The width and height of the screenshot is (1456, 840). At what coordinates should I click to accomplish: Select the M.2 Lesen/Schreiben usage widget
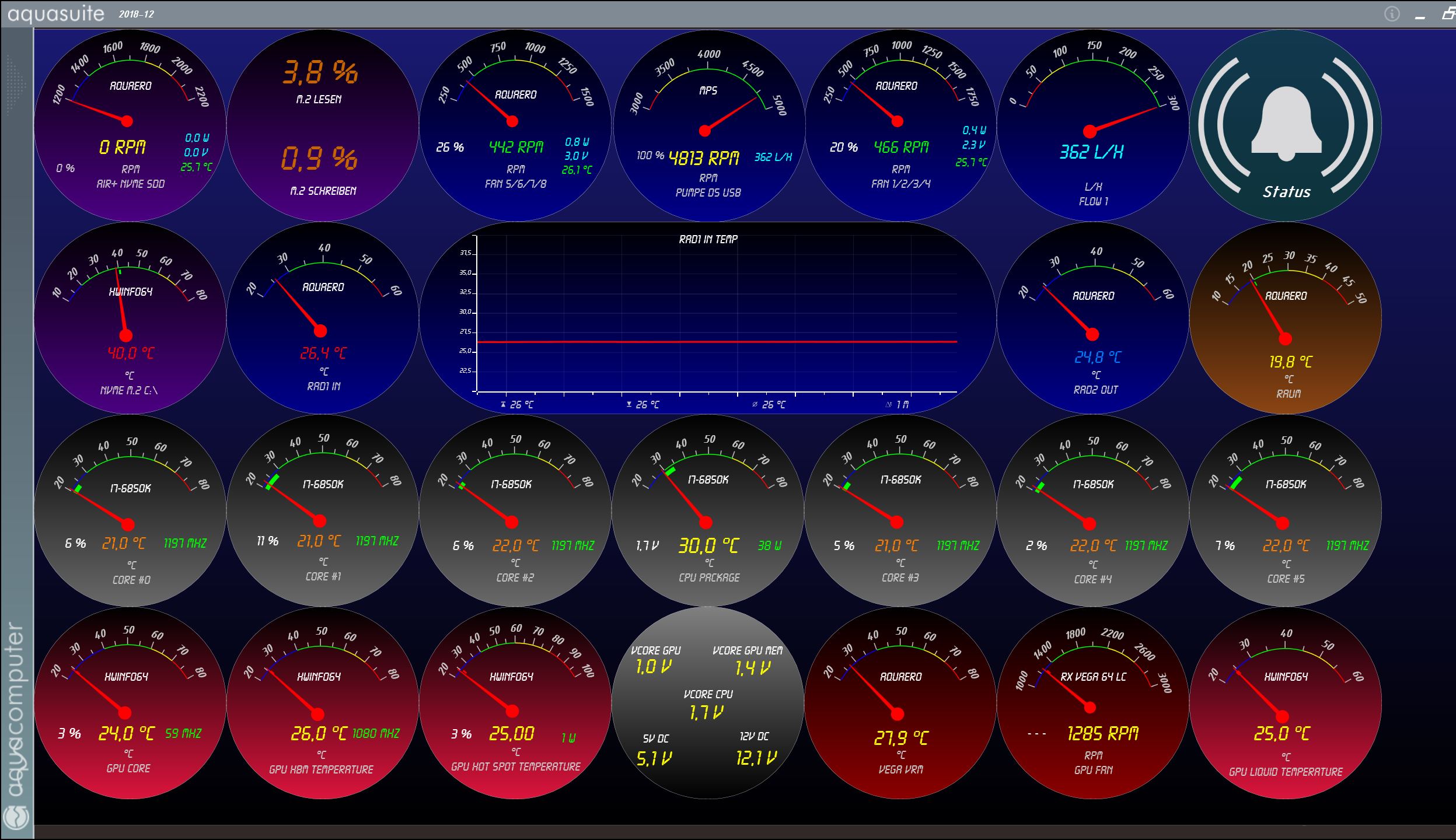point(322,125)
